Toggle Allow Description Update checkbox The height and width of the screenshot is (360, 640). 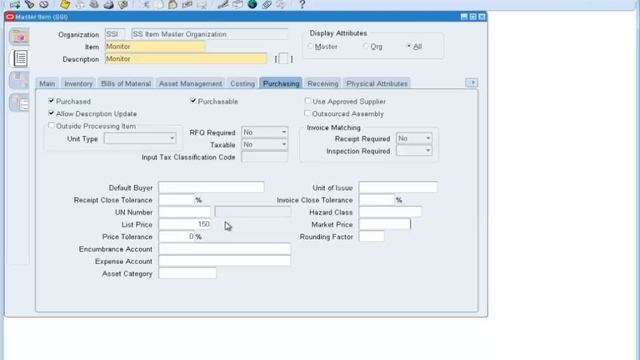point(51,113)
